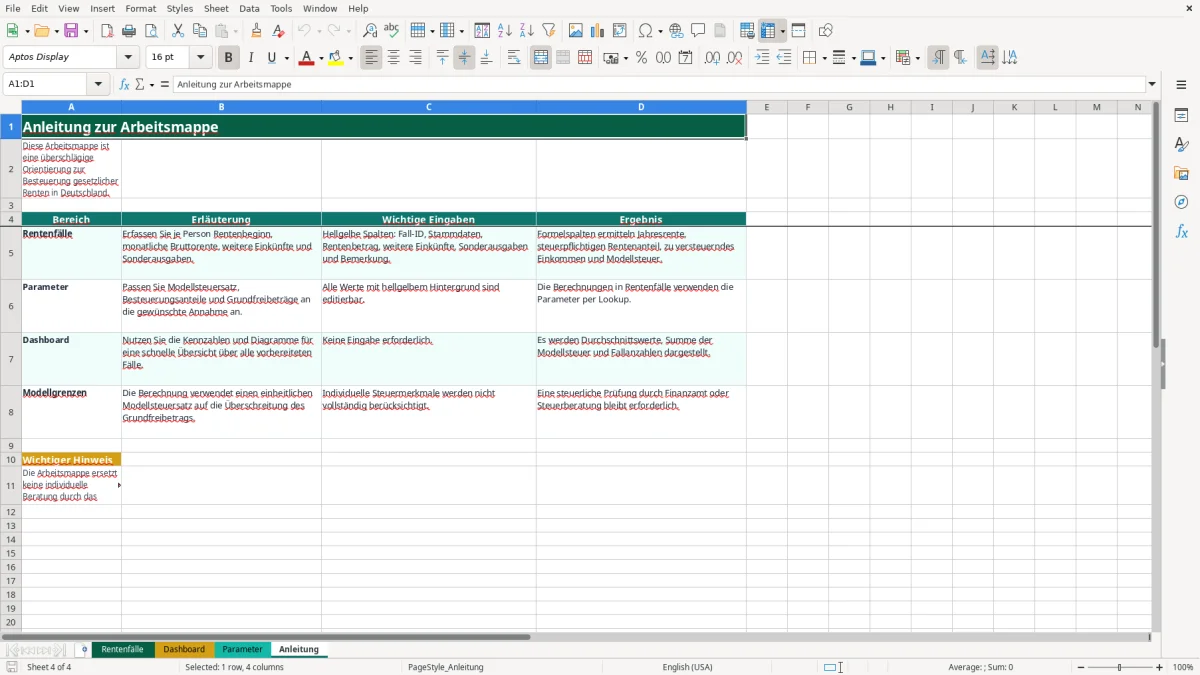Open the Styles menu

tap(180, 8)
